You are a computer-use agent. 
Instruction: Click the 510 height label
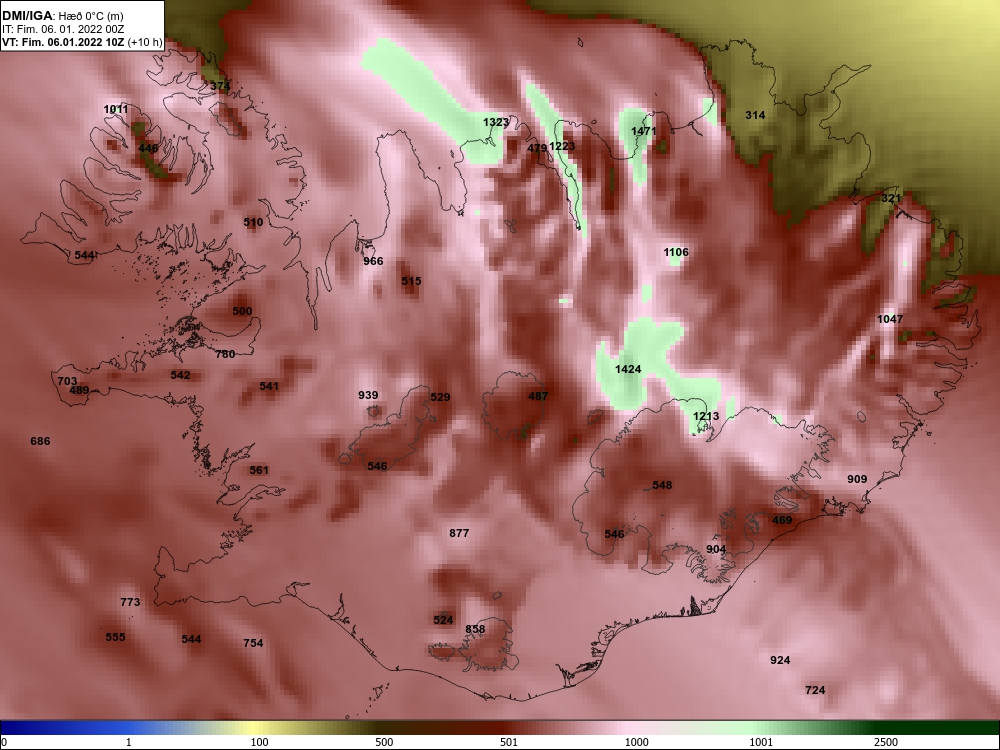click(253, 223)
